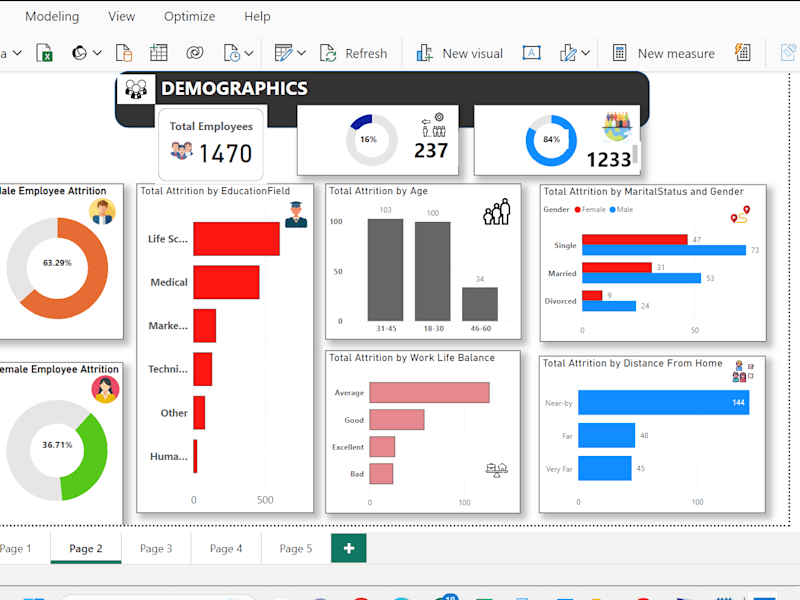Click the Refresh button

click(354, 53)
